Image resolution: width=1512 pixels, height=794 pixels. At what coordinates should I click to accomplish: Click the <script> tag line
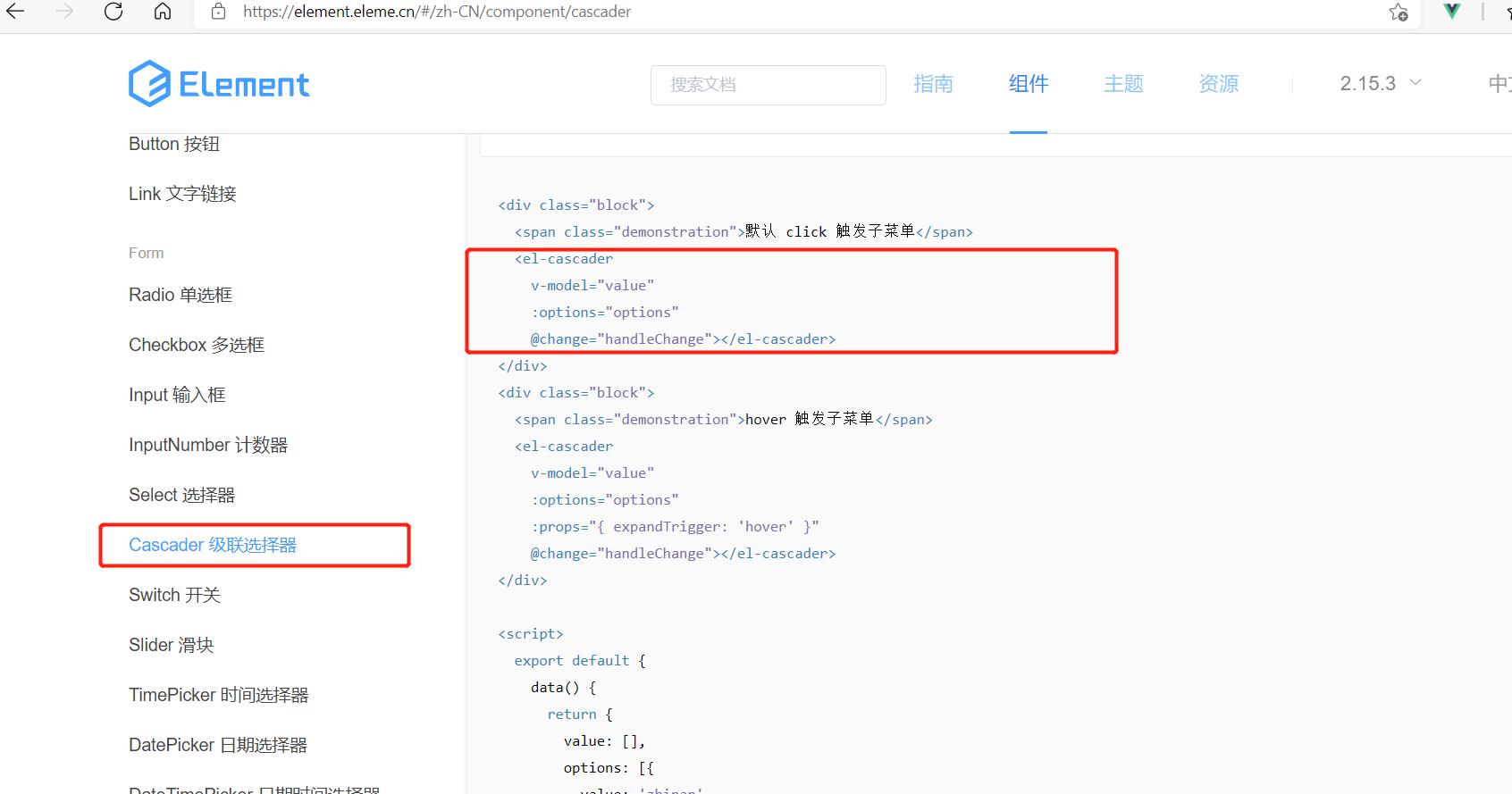(x=531, y=634)
